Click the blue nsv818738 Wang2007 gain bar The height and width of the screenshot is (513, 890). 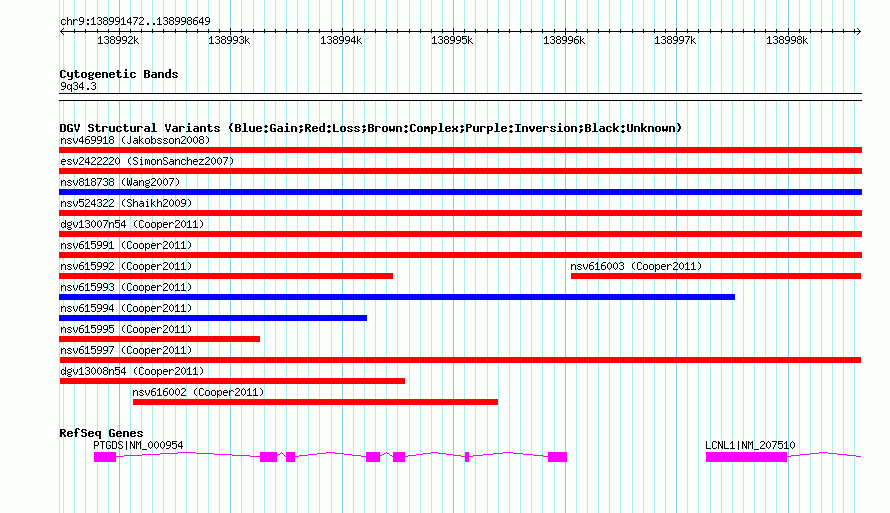pos(460,192)
